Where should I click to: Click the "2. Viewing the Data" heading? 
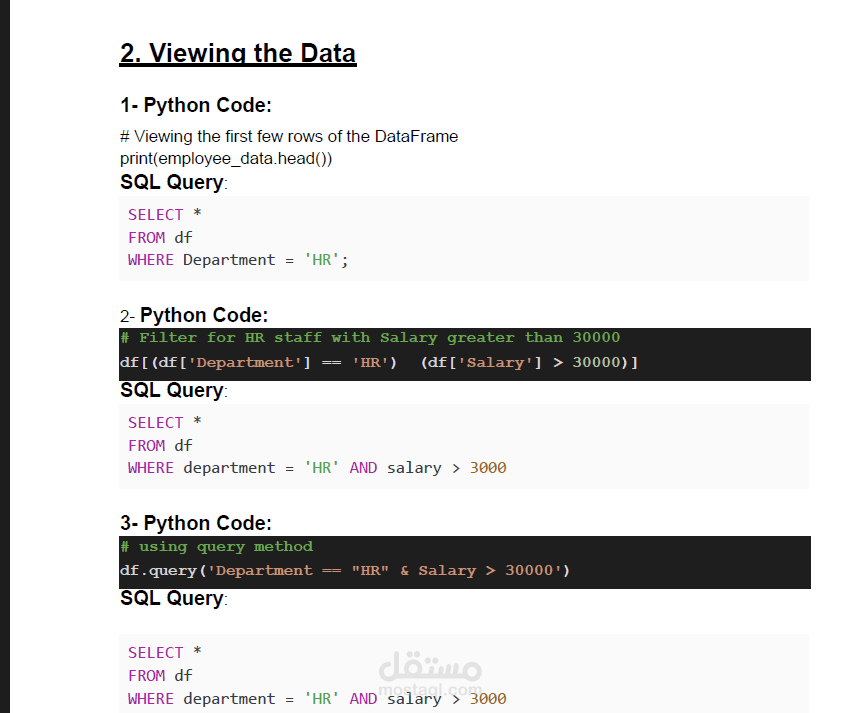(x=237, y=53)
